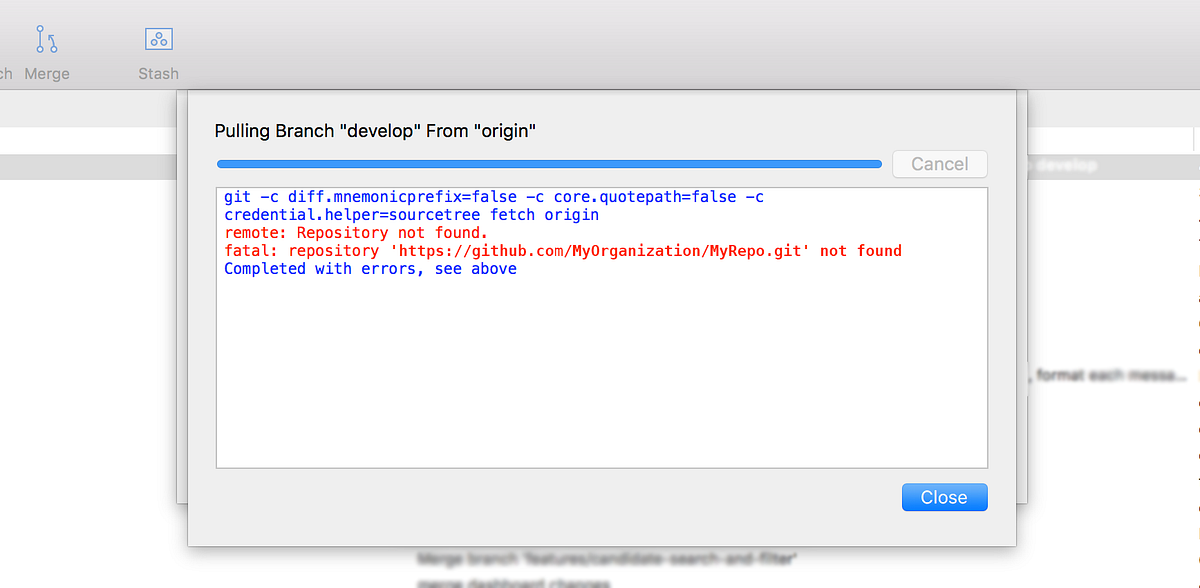Click the dialog title Pulling Branch develop
1200x588 pixels.
[375, 130]
